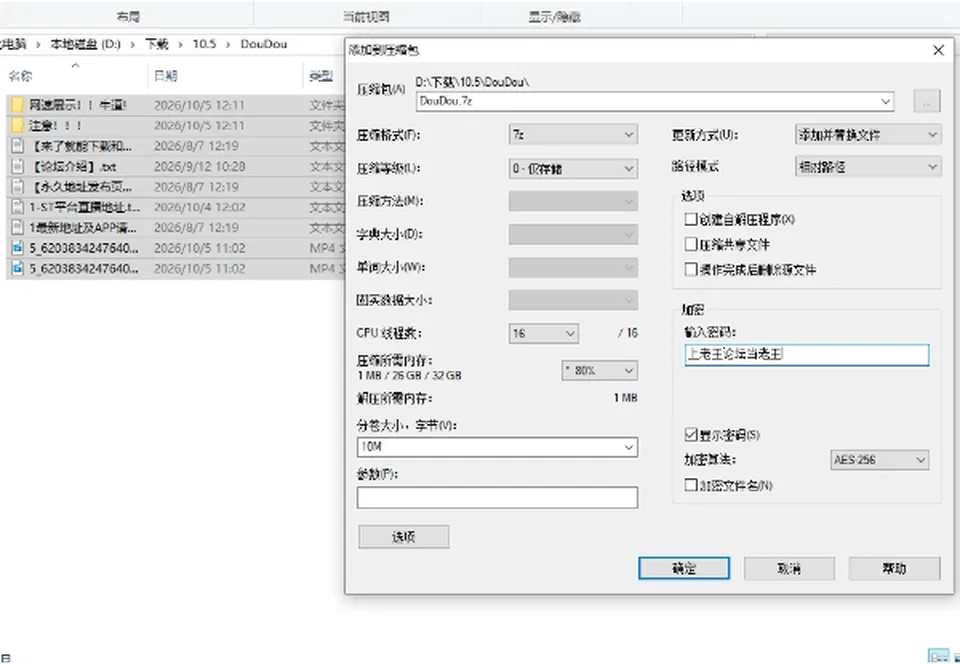Click the password input field
Viewport: 960px width, 664px height.
click(x=806, y=355)
